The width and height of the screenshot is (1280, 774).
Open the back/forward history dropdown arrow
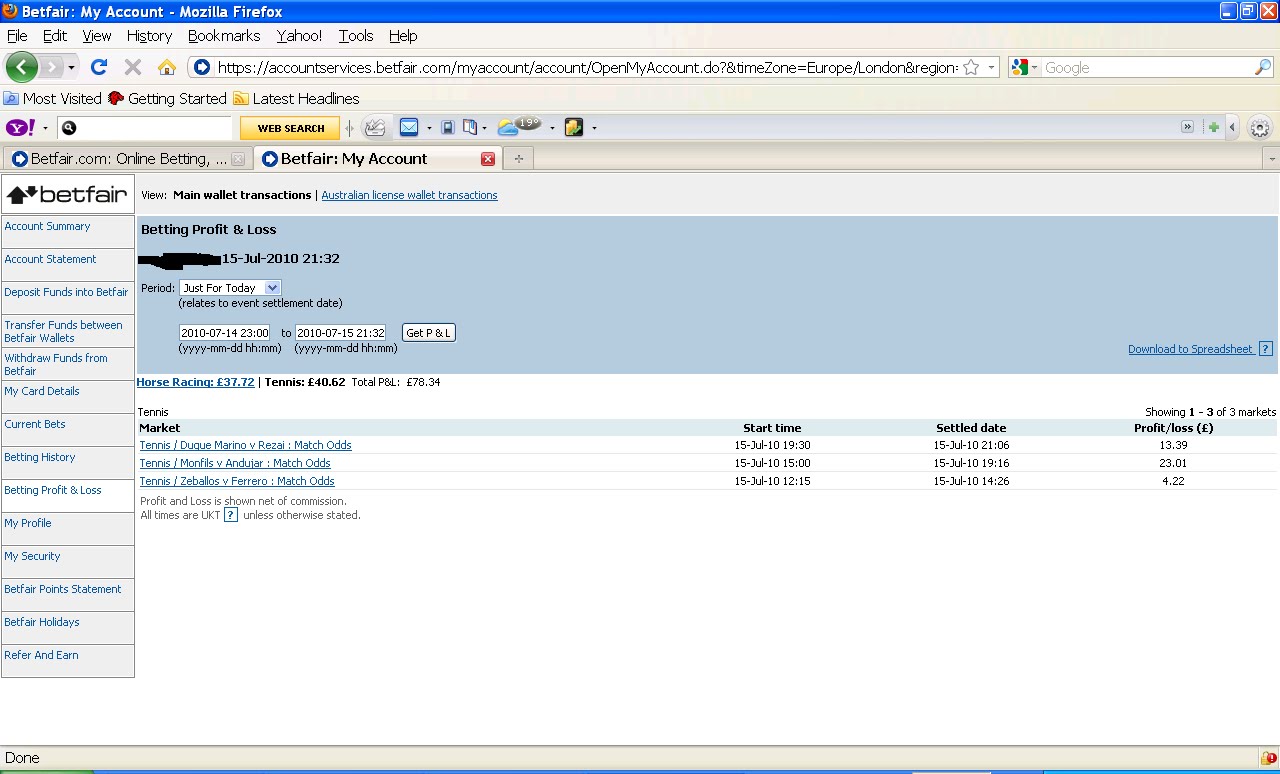[71, 67]
